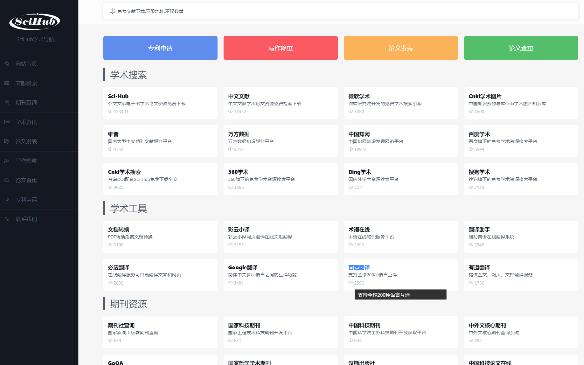Open the Bing学术 card
The width and height of the screenshot is (584, 365).
tap(401, 179)
